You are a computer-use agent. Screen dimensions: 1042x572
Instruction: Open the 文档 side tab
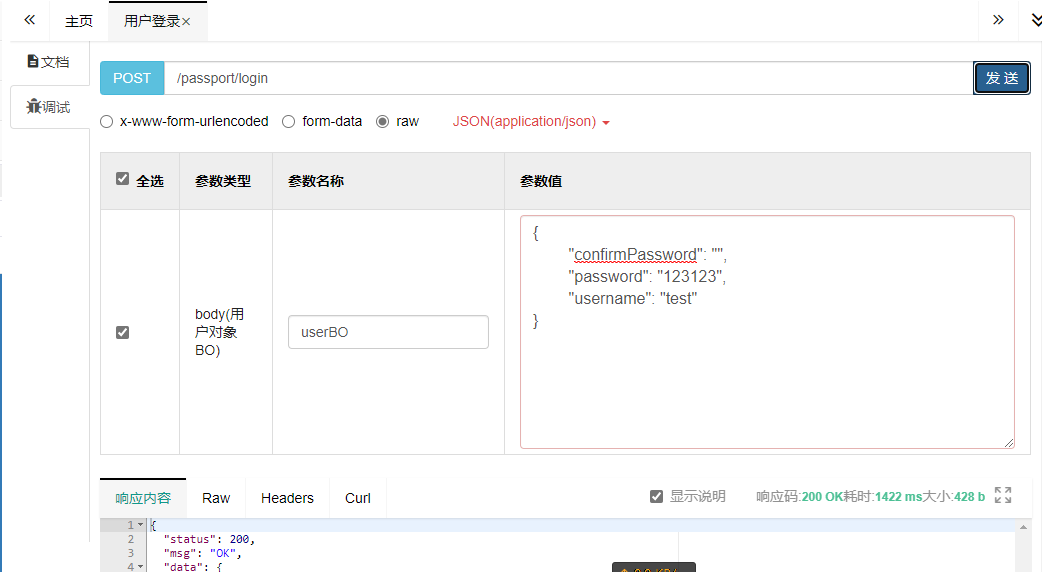pyautogui.click(x=49, y=62)
